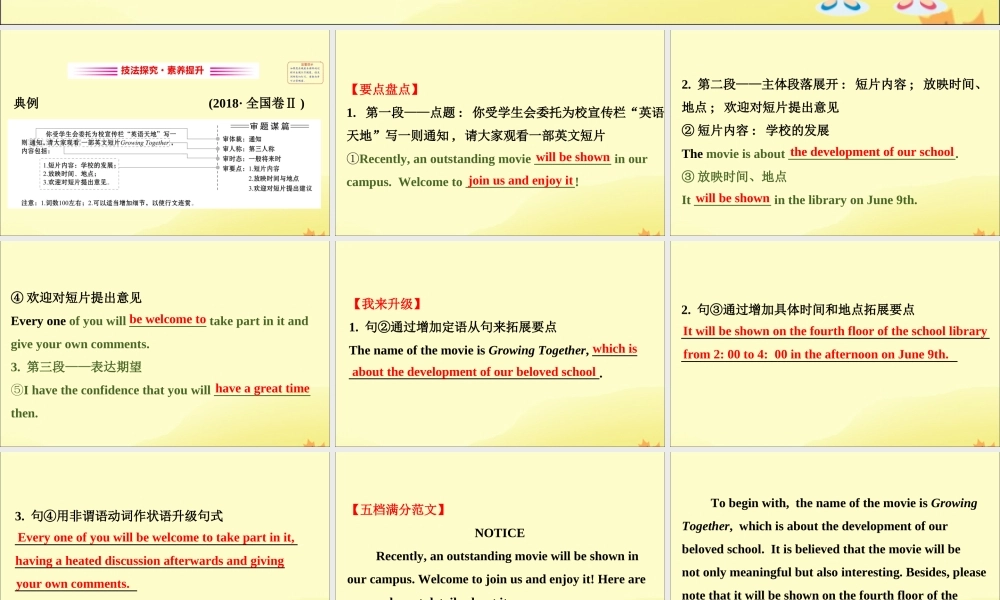Select the red answer 'be welcome to'

[168, 319]
